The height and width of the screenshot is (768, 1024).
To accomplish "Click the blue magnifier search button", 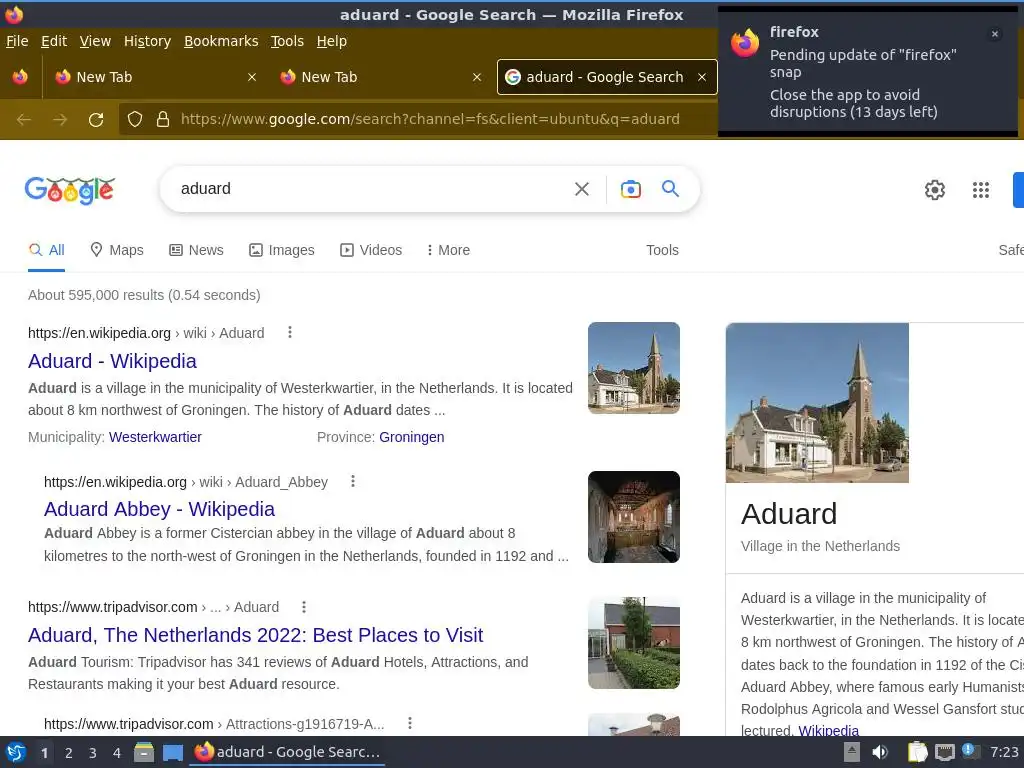I will [670, 189].
